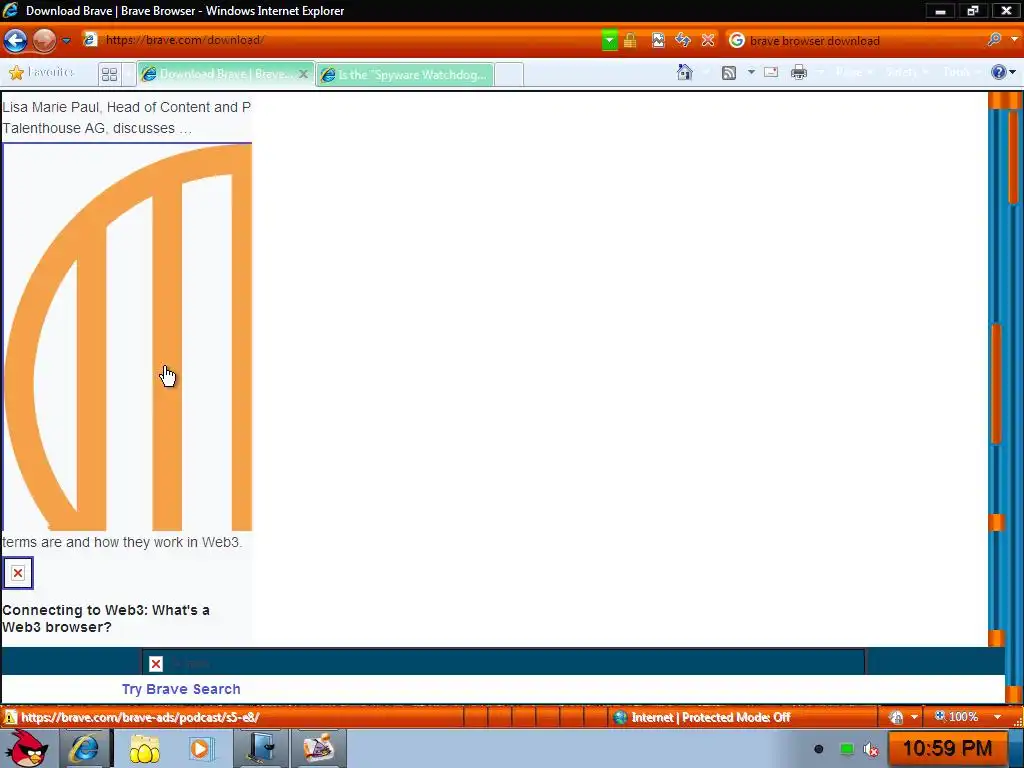Click the blue book taskbar icon

click(x=261, y=748)
